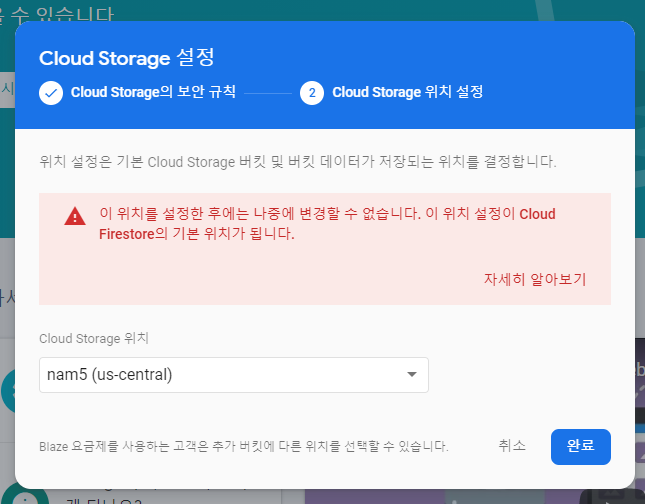Click the 취소 button

pos(512,446)
